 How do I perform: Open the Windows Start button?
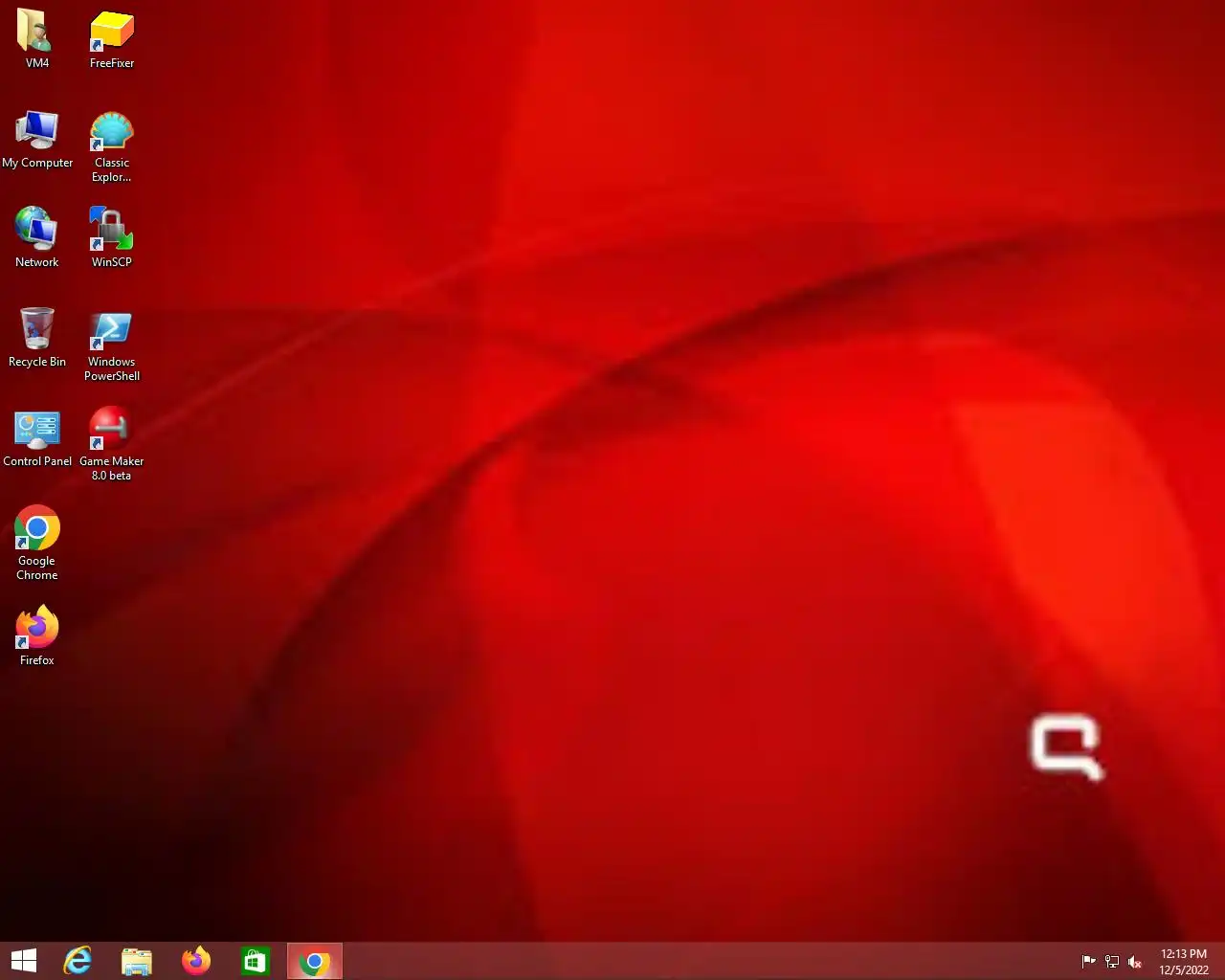[x=24, y=961]
